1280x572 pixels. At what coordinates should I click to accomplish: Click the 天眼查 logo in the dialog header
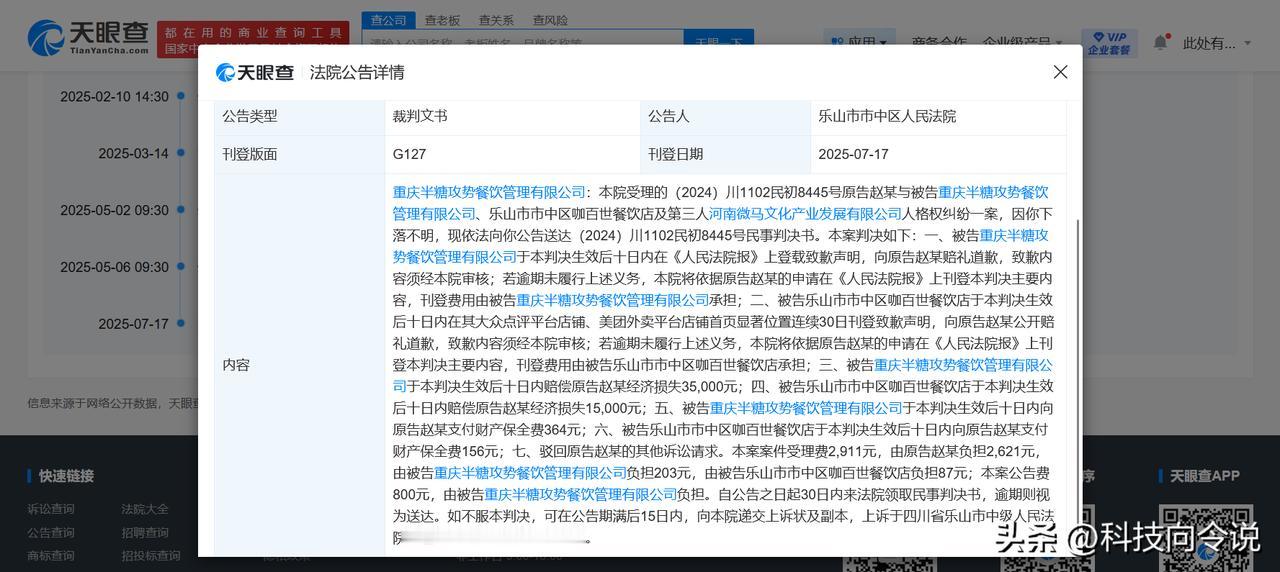[x=255, y=73]
